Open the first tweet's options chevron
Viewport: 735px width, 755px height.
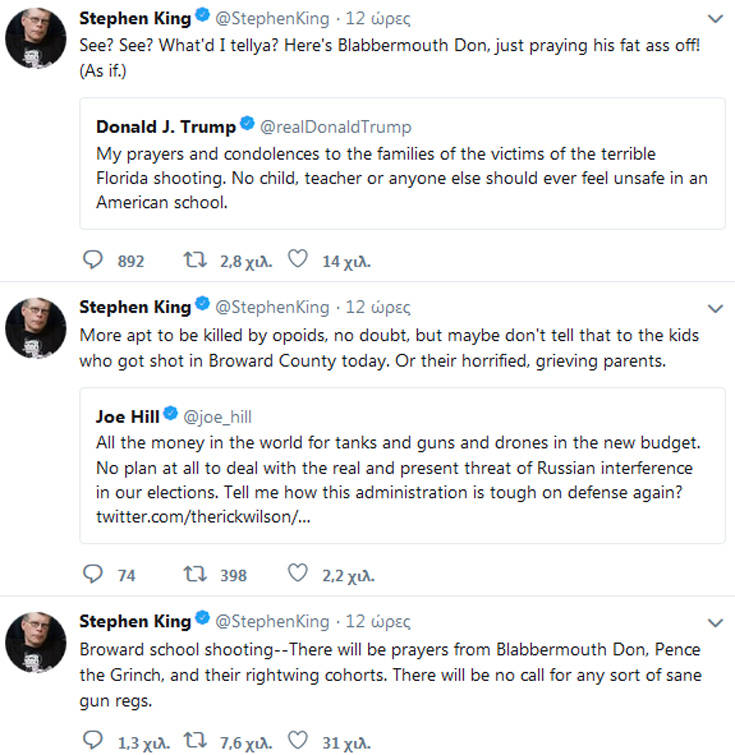(715, 19)
